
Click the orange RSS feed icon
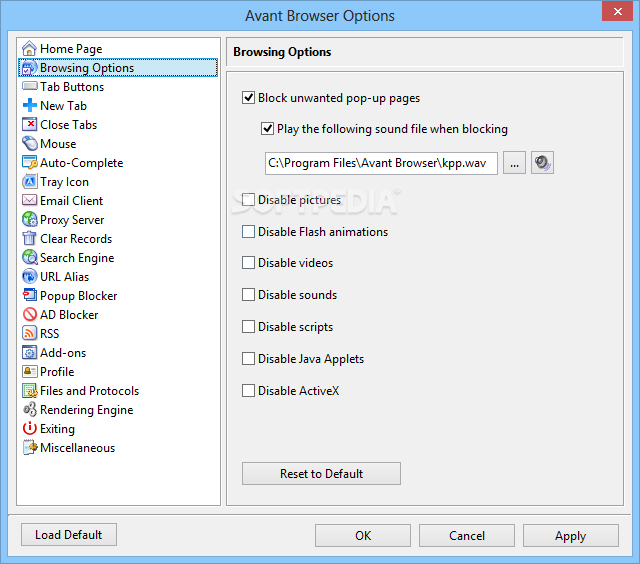click(x=29, y=333)
